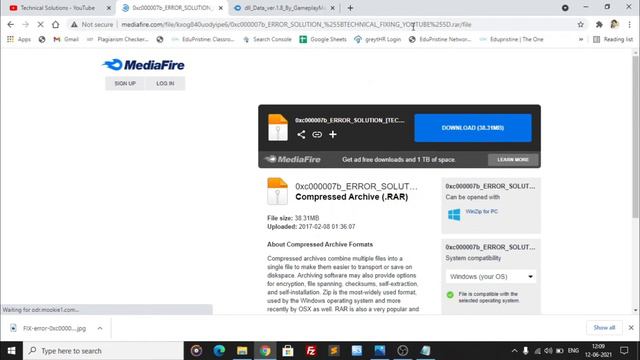Click the ENG language indicator
640x360 pixels.
pos(573,351)
